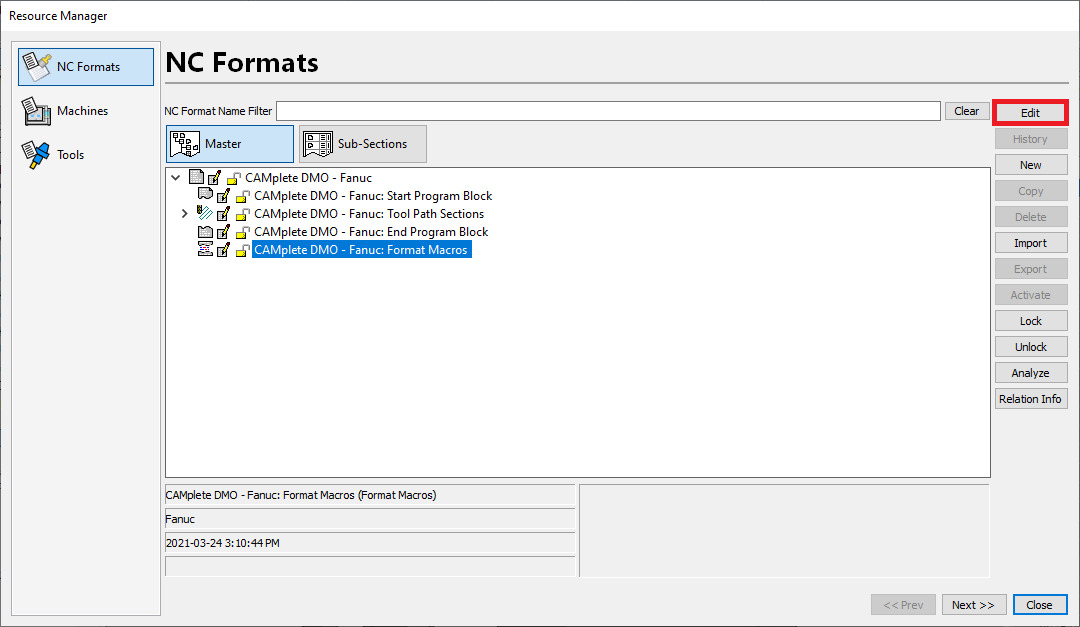Click the Tool Path Sections type icon
Image resolution: width=1080 pixels, height=627 pixels.
[205, 213]
